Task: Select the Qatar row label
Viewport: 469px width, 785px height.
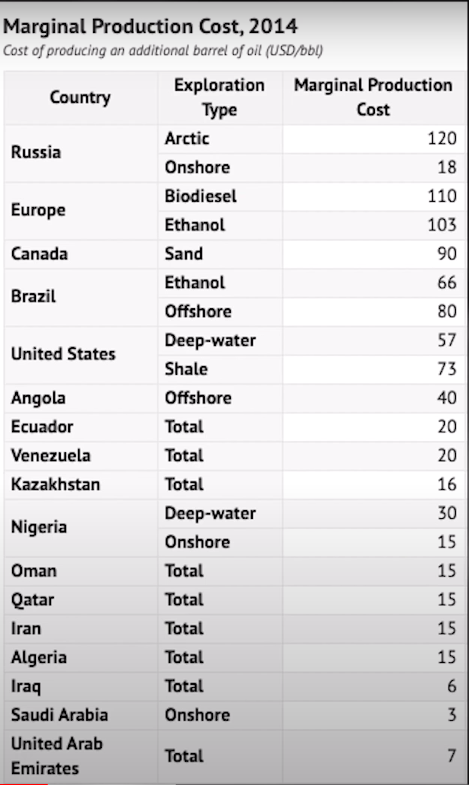Action: (81, 599)
